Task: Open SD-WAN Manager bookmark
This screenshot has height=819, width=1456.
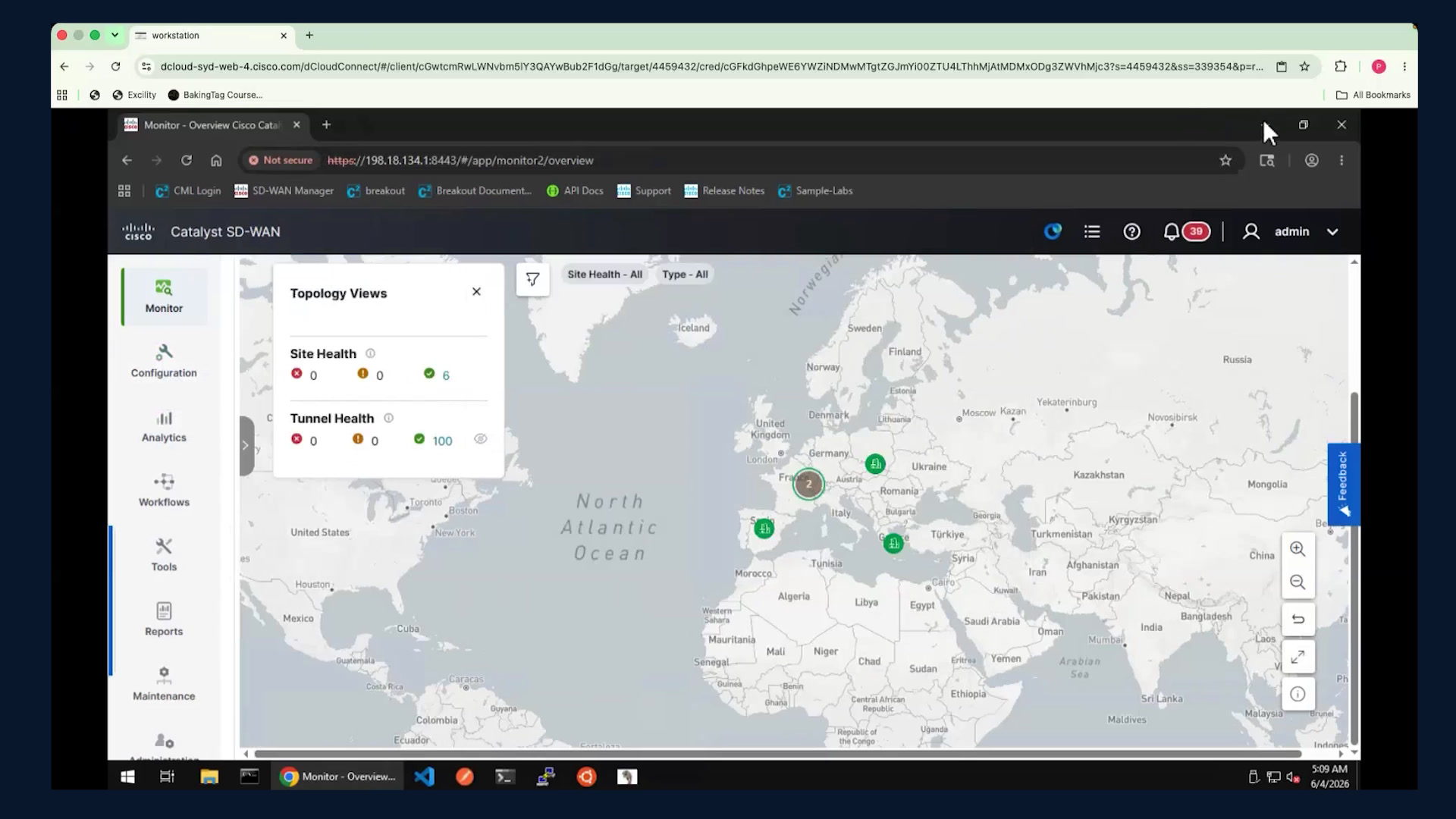Action: (284, 191)
